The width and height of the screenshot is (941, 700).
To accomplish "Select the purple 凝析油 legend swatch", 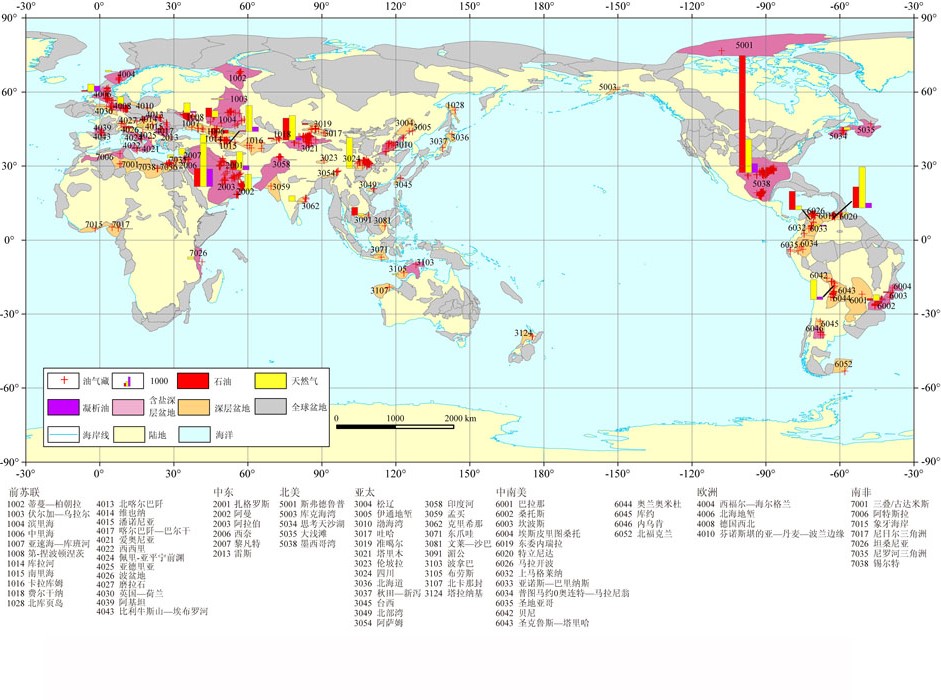I will [x=66, y=407].
